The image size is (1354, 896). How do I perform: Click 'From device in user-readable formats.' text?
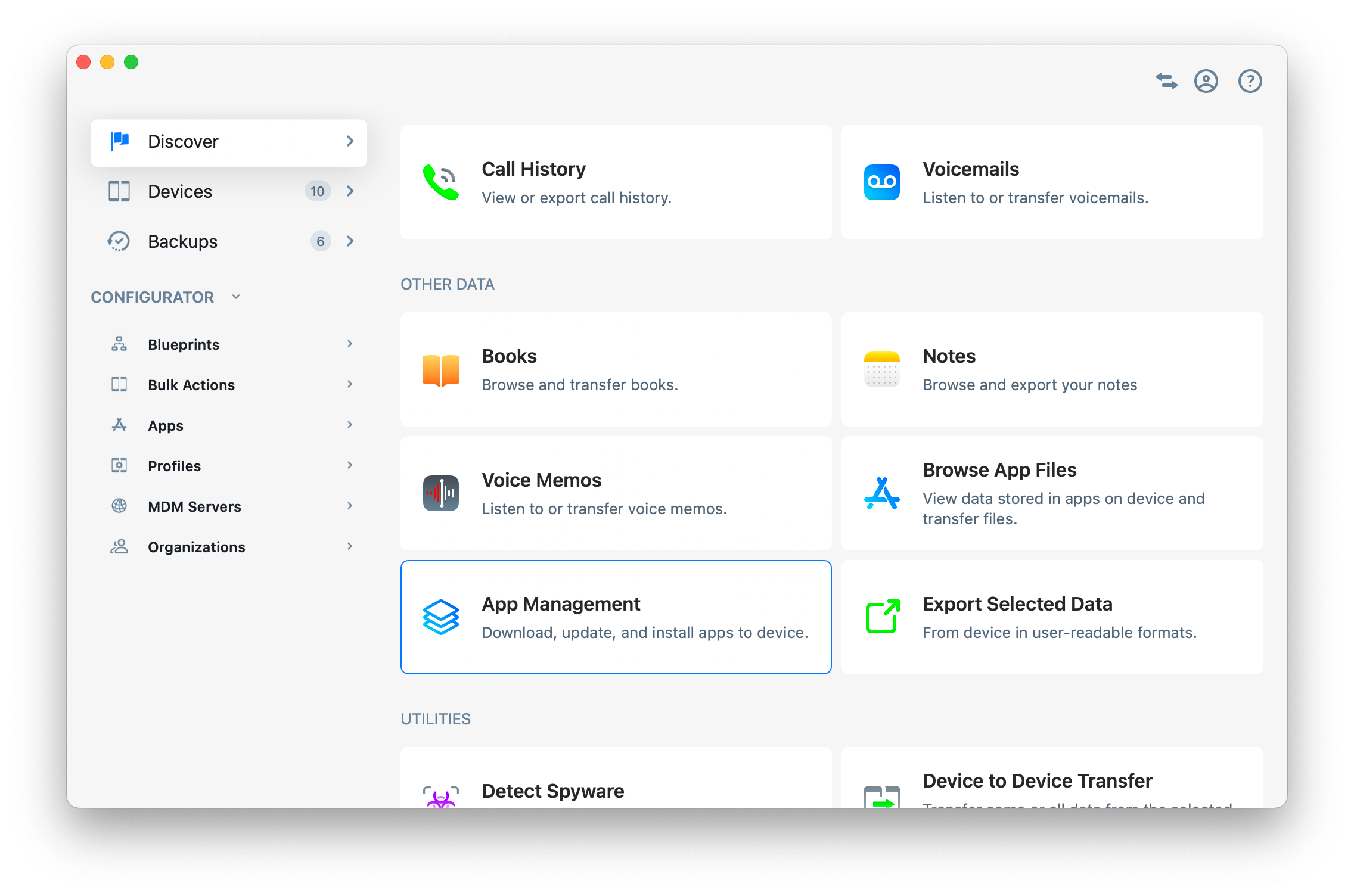tap(1059, 633)
